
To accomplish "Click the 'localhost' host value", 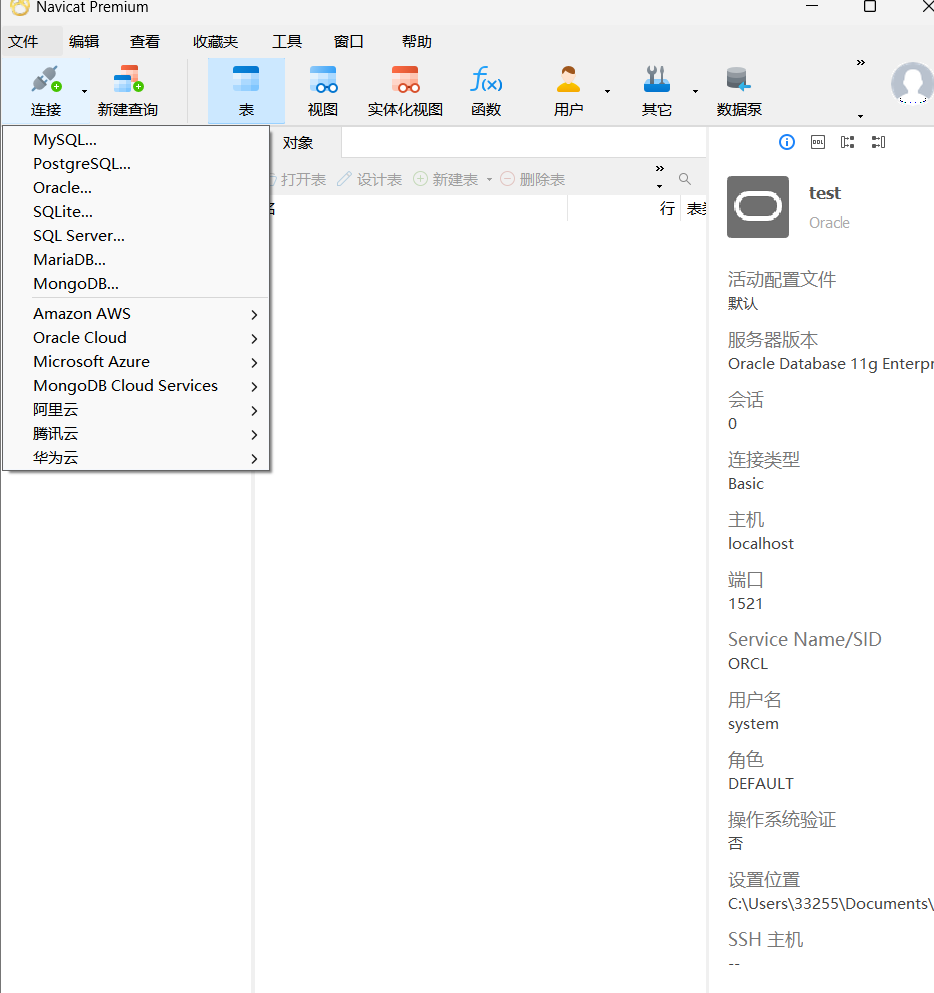I will pos(760,544).
